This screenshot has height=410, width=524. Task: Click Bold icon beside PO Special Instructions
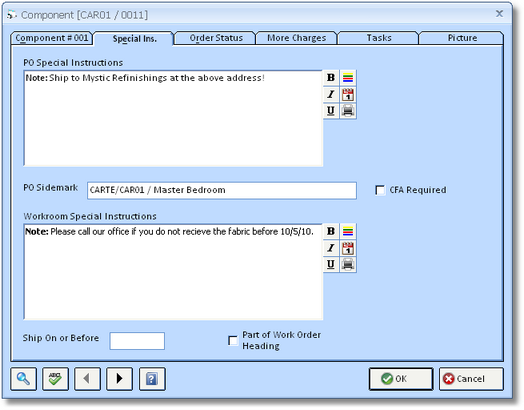[331, 78]
